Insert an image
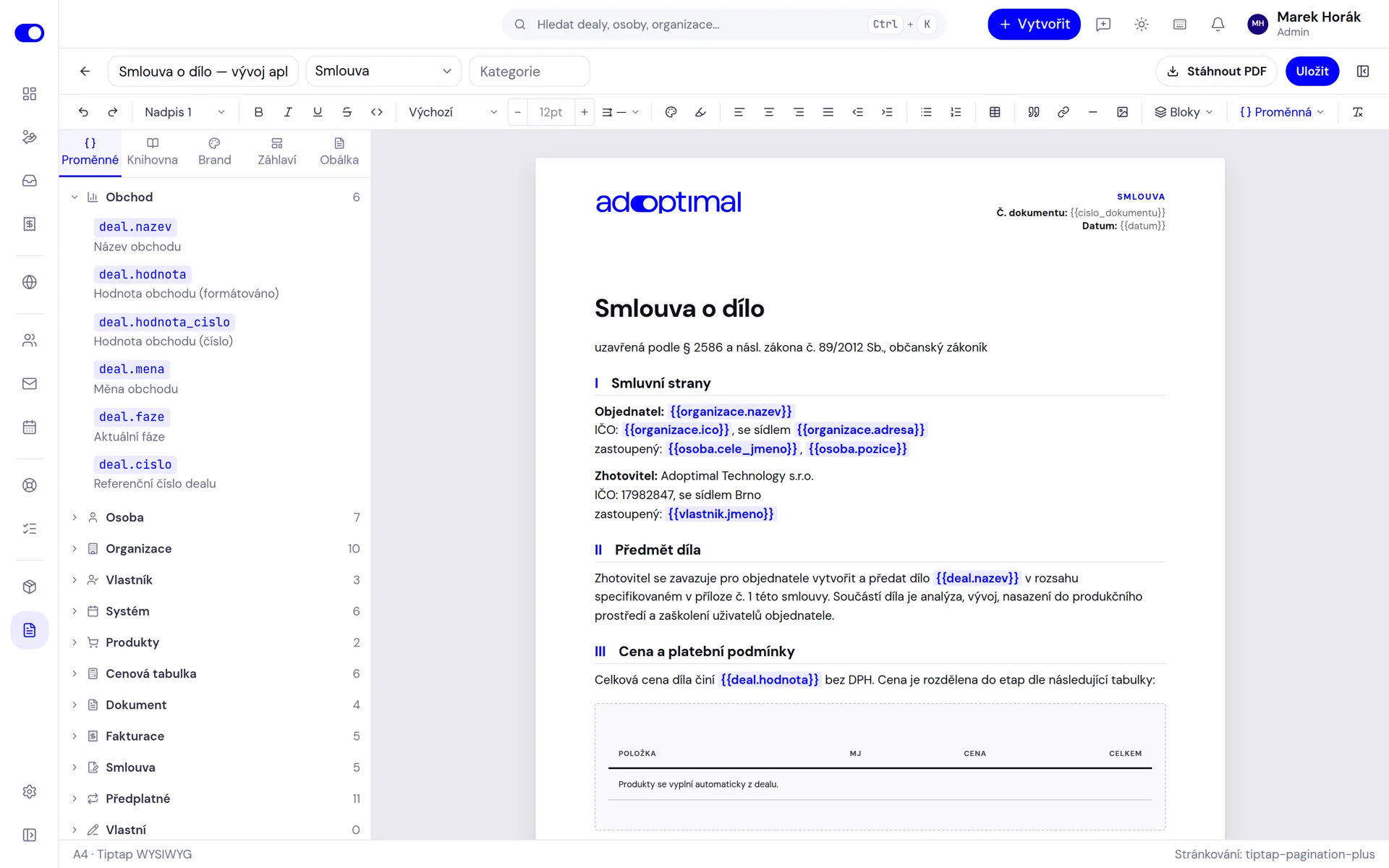Viewport: 1389px width, 868px height. click(1122, 112)
